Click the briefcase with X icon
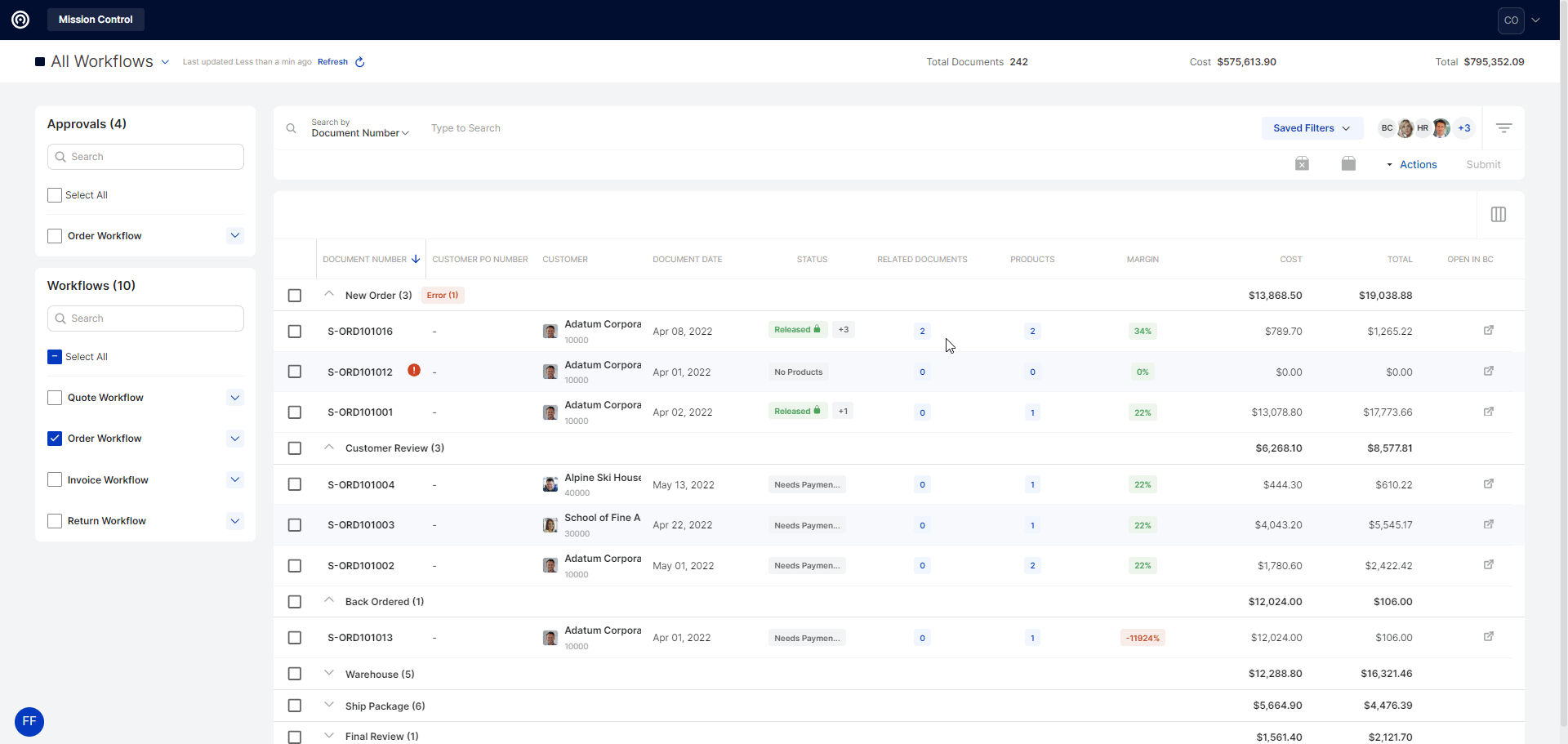 pyautogui.click(x=1302, y=164)
